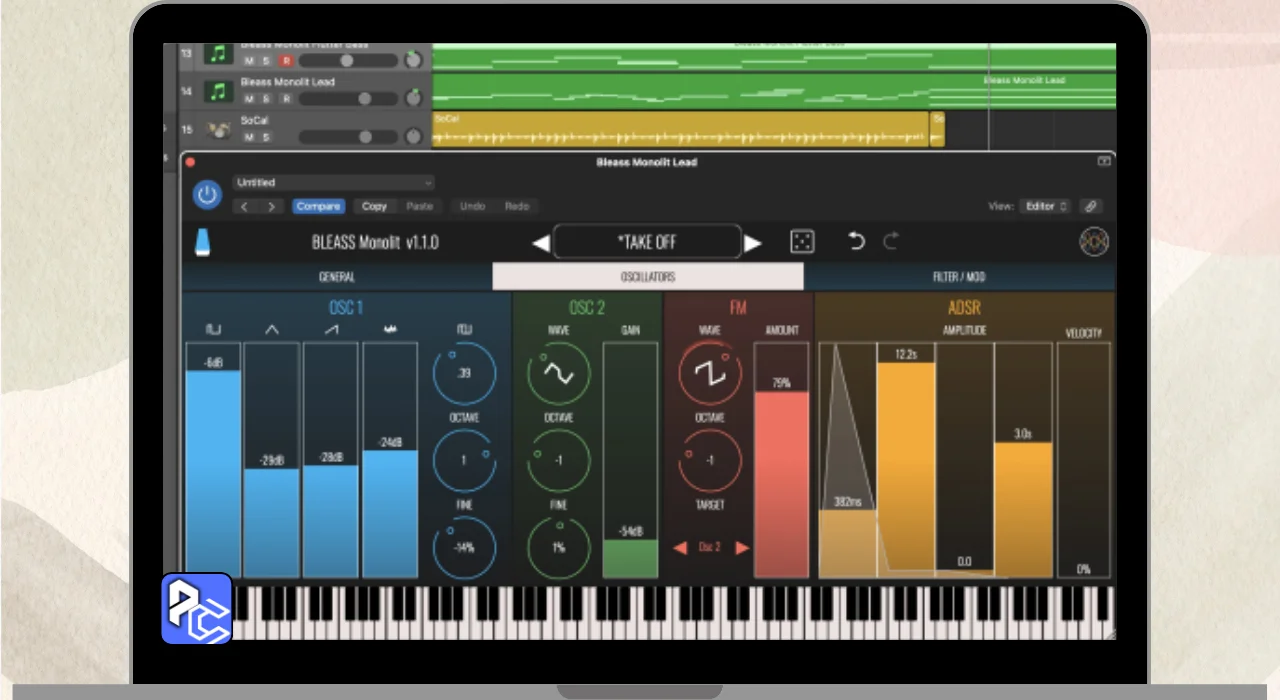Disable record on track 13
Image resolution: width=1280 pixels, height=700 pixels.
pos(286,61)
